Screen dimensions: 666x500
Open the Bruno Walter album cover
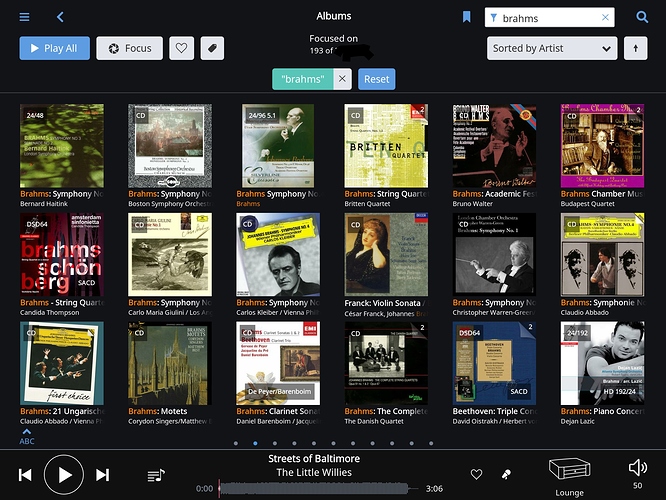click(x=494, y=146)
